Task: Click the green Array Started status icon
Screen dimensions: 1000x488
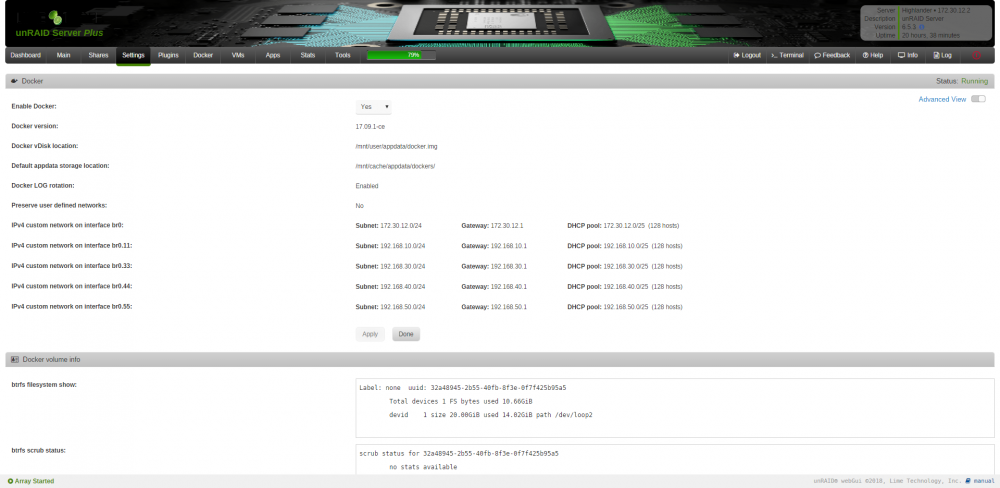Action: (10, 481)
